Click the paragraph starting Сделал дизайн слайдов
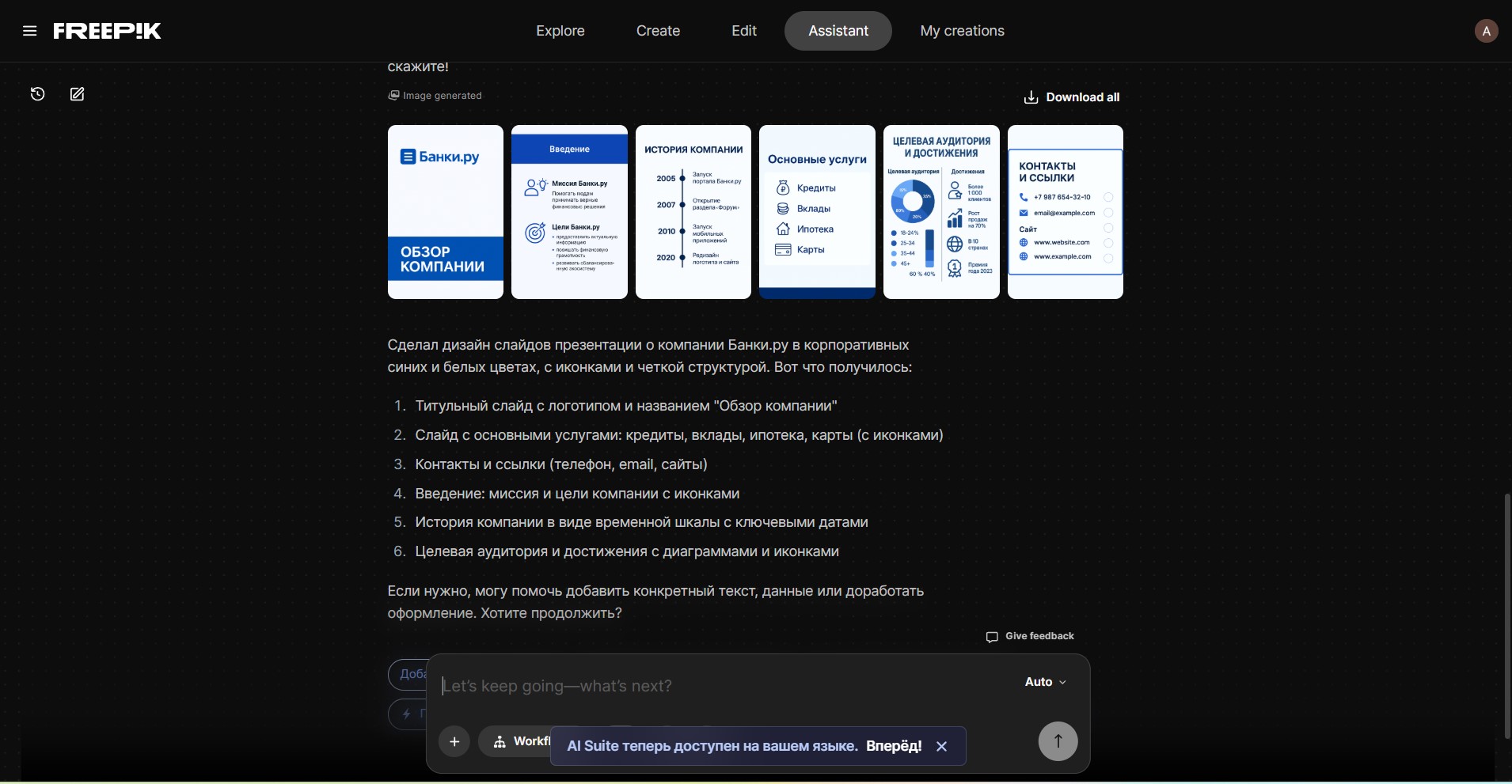Viewport: 1512px width, 784px height. (650, 356)
